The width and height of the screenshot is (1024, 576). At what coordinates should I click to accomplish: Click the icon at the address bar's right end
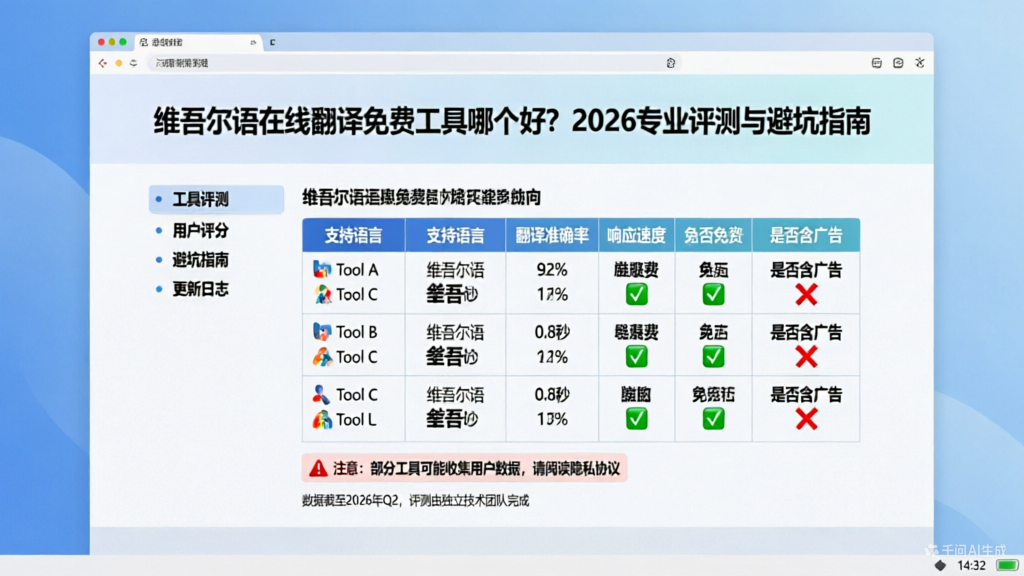[671, 63]
